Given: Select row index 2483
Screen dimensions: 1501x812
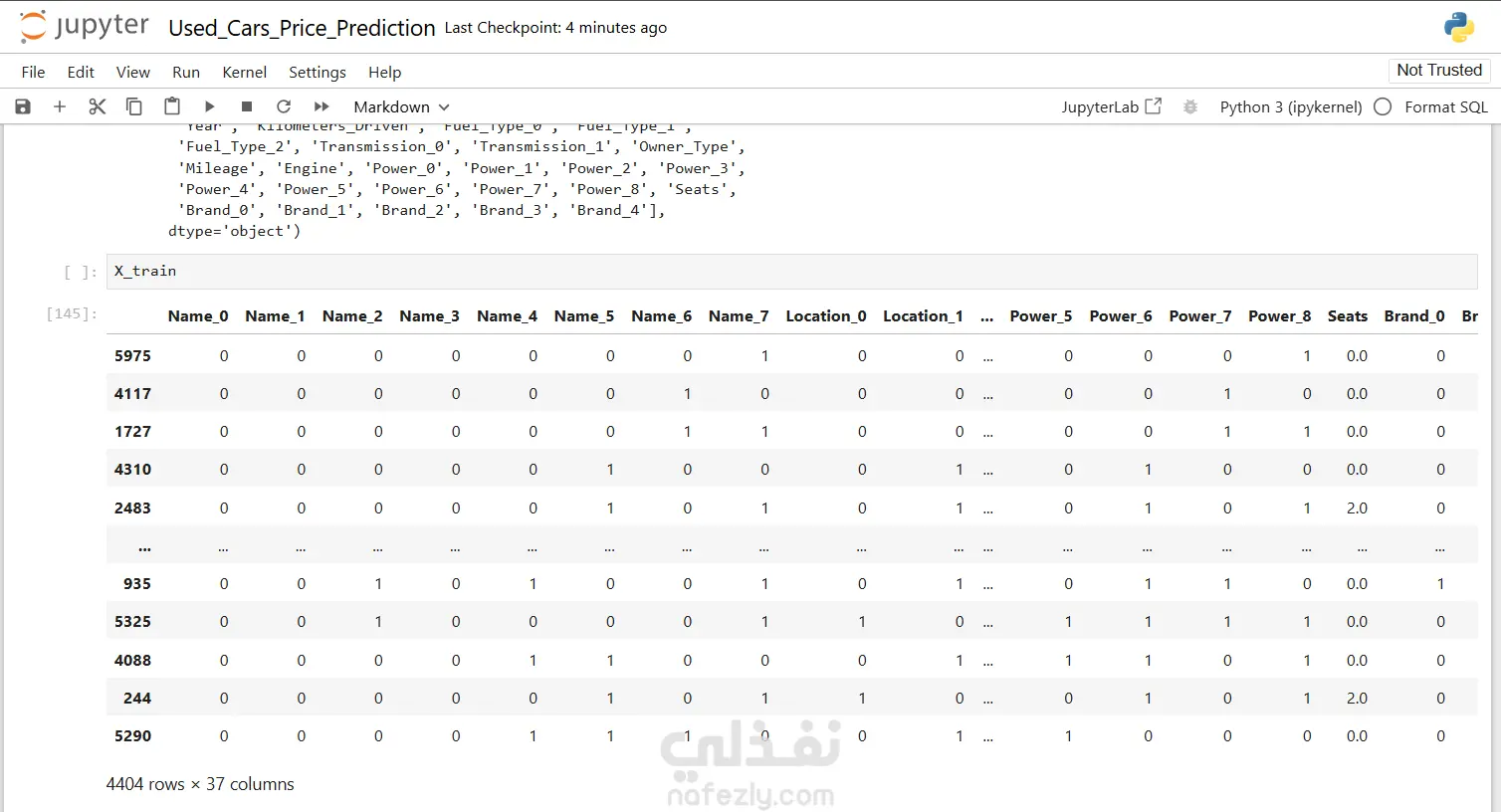Looking at the screenshot, I should point(132,507).
